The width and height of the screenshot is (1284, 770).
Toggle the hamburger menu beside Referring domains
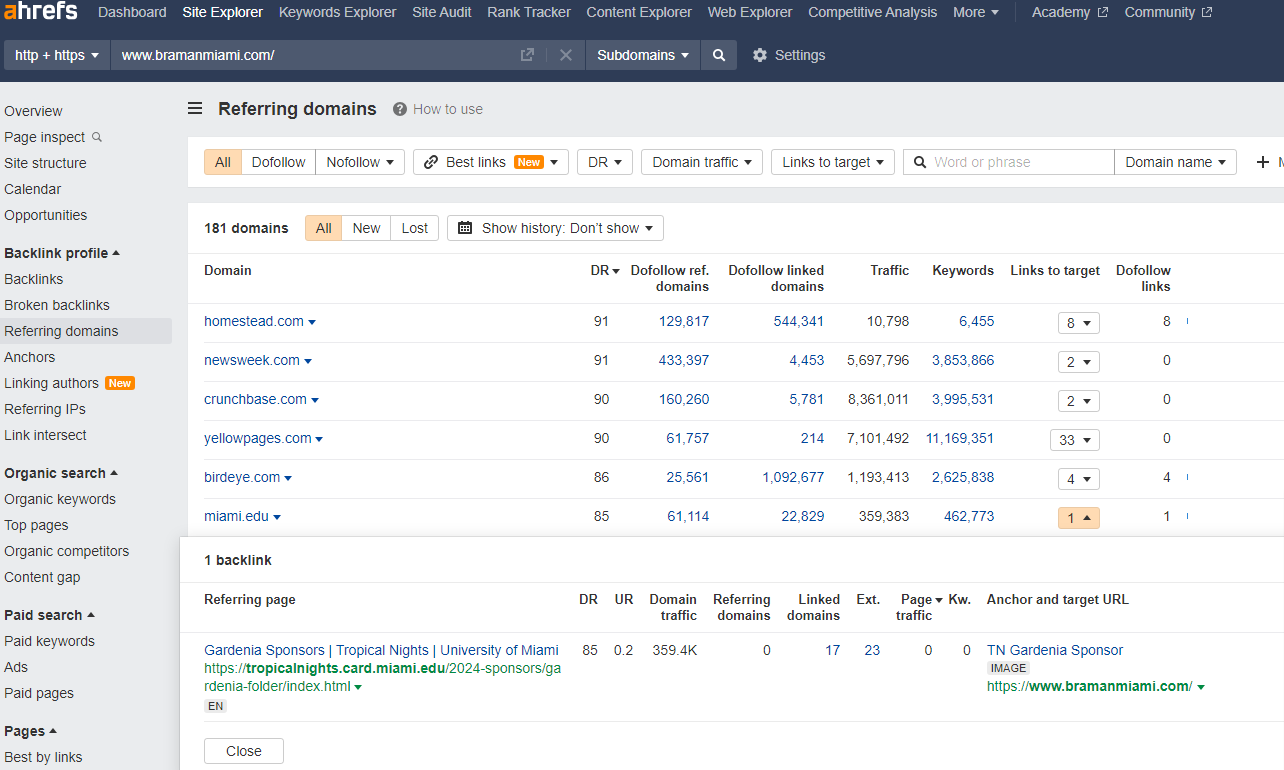coord(195,109)
